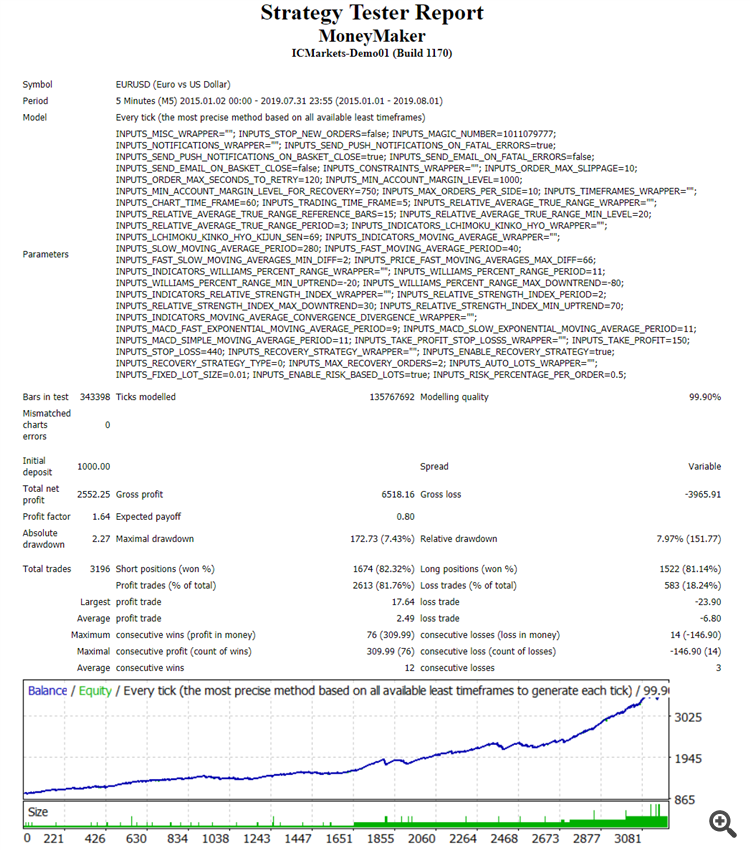Click average loss trade value -6.80
The image size is (750, 850).
pos(710,619)
